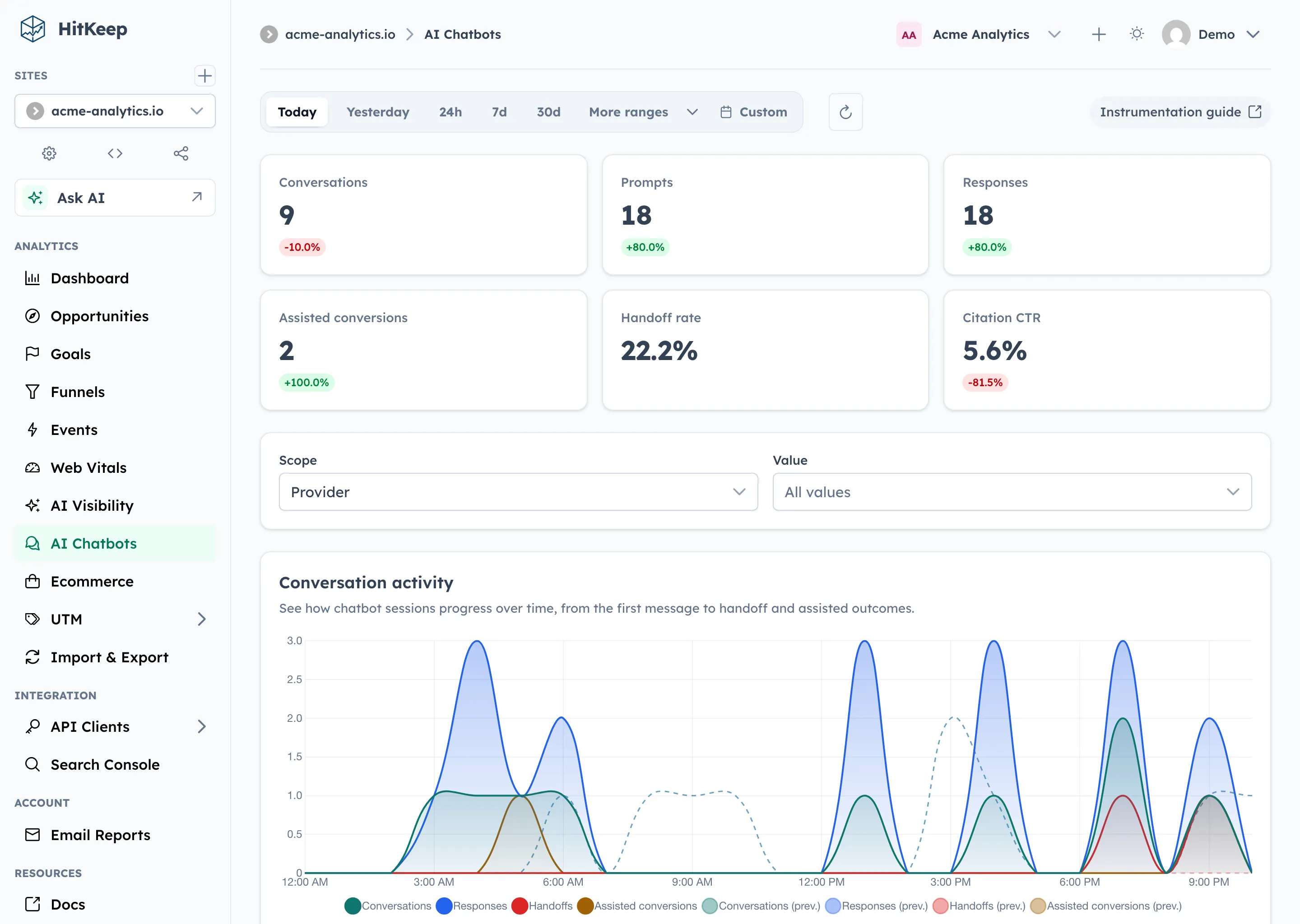Click the Ecommerce bag icon

pos(32,581)
